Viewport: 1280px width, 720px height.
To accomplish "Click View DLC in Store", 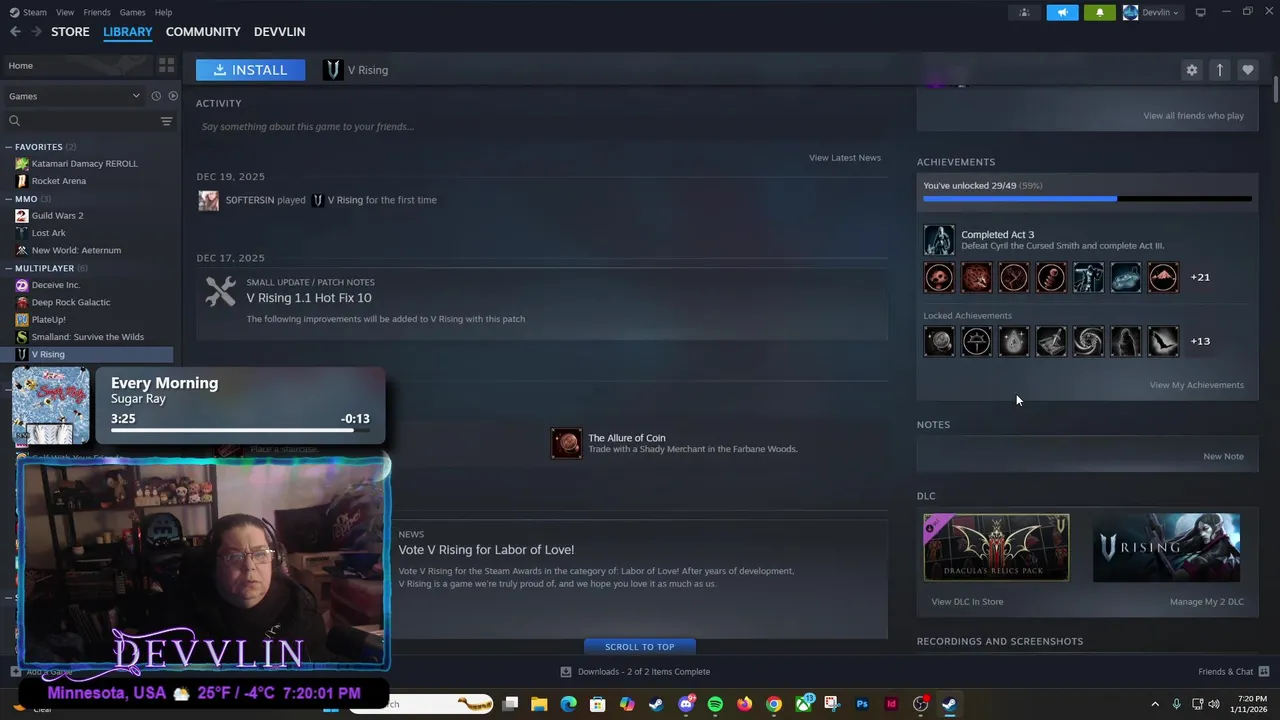I will pos(967,602).
